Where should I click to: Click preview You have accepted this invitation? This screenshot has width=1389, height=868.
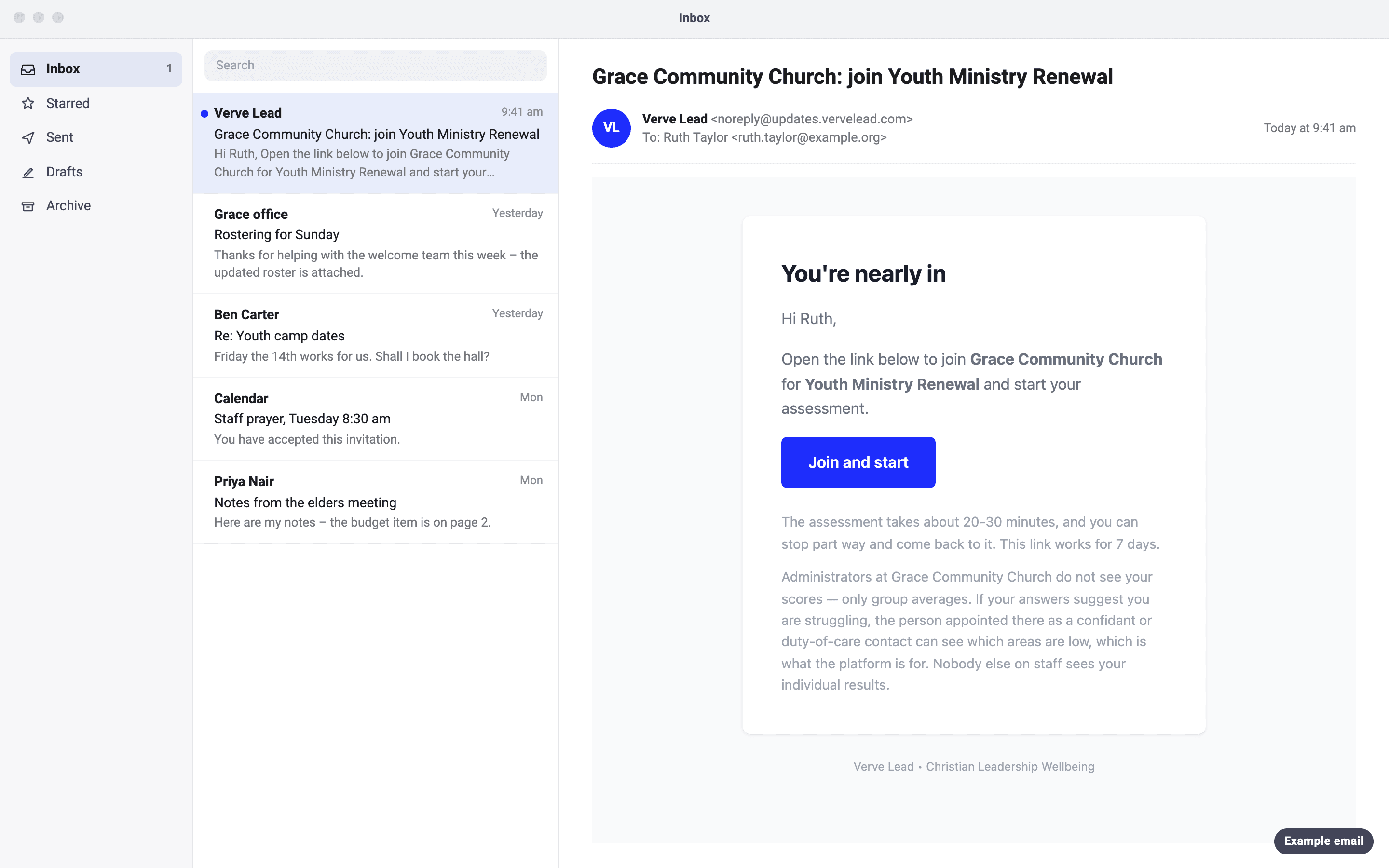tap(307, 440)
